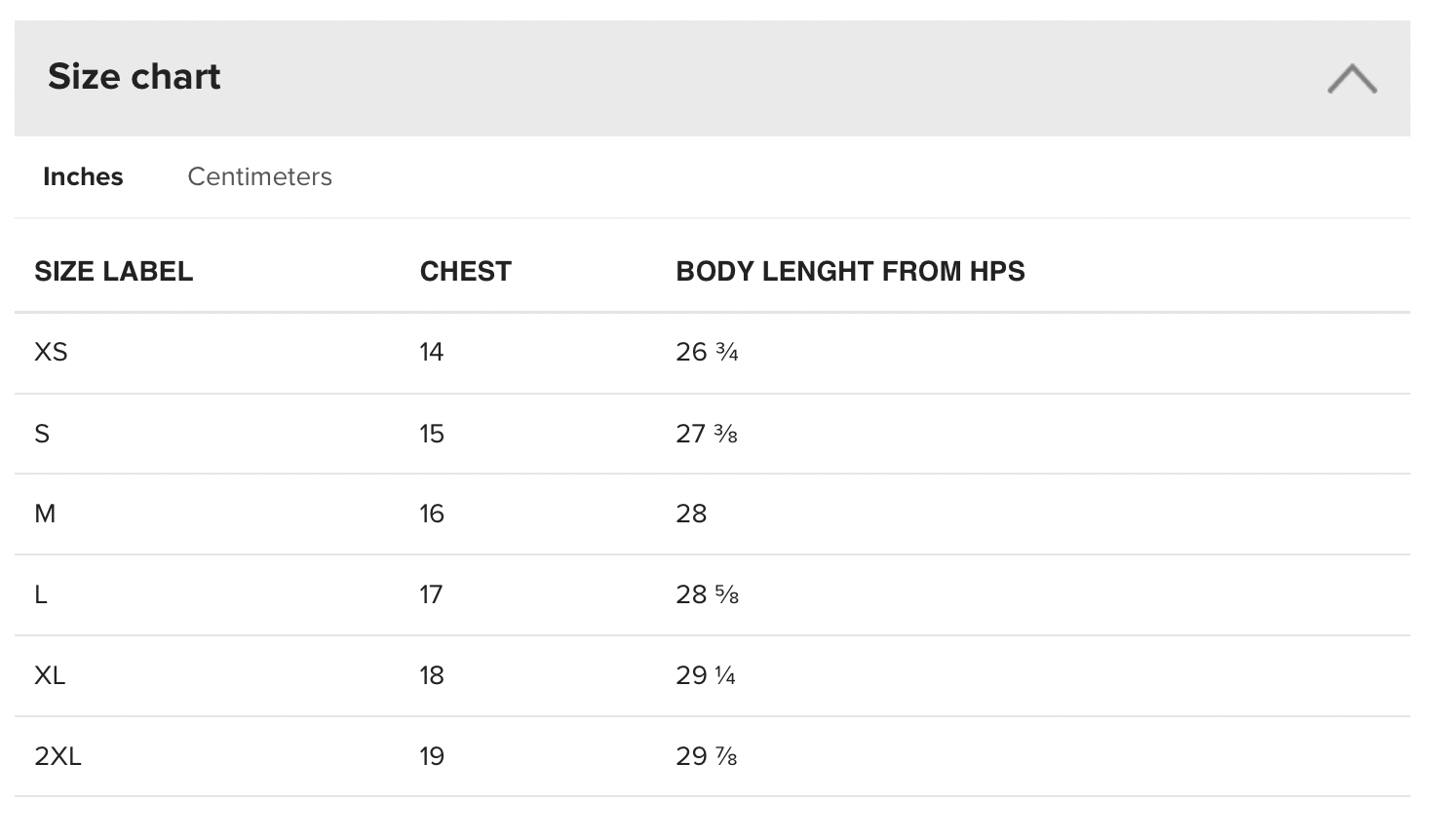Click body length value 26 ¾

point(707,352)
